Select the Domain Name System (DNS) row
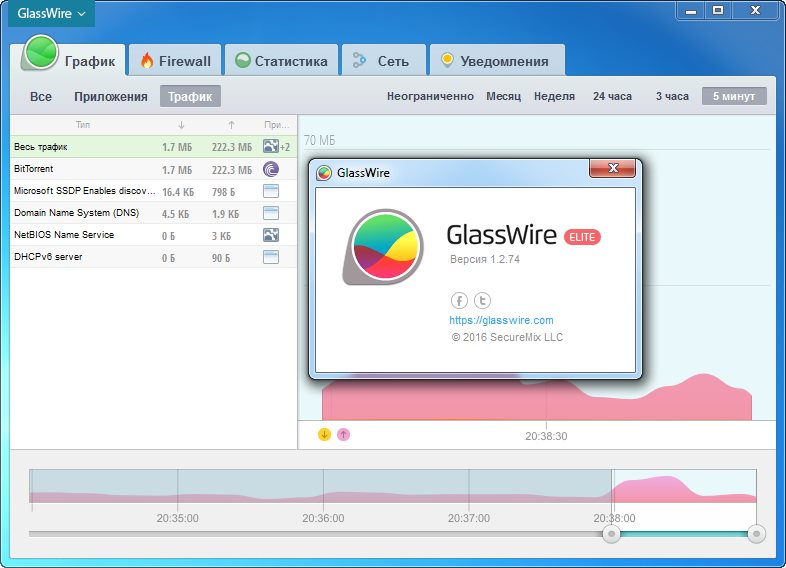The height and width of the screenshot is (568, 786). pos(153,213)
